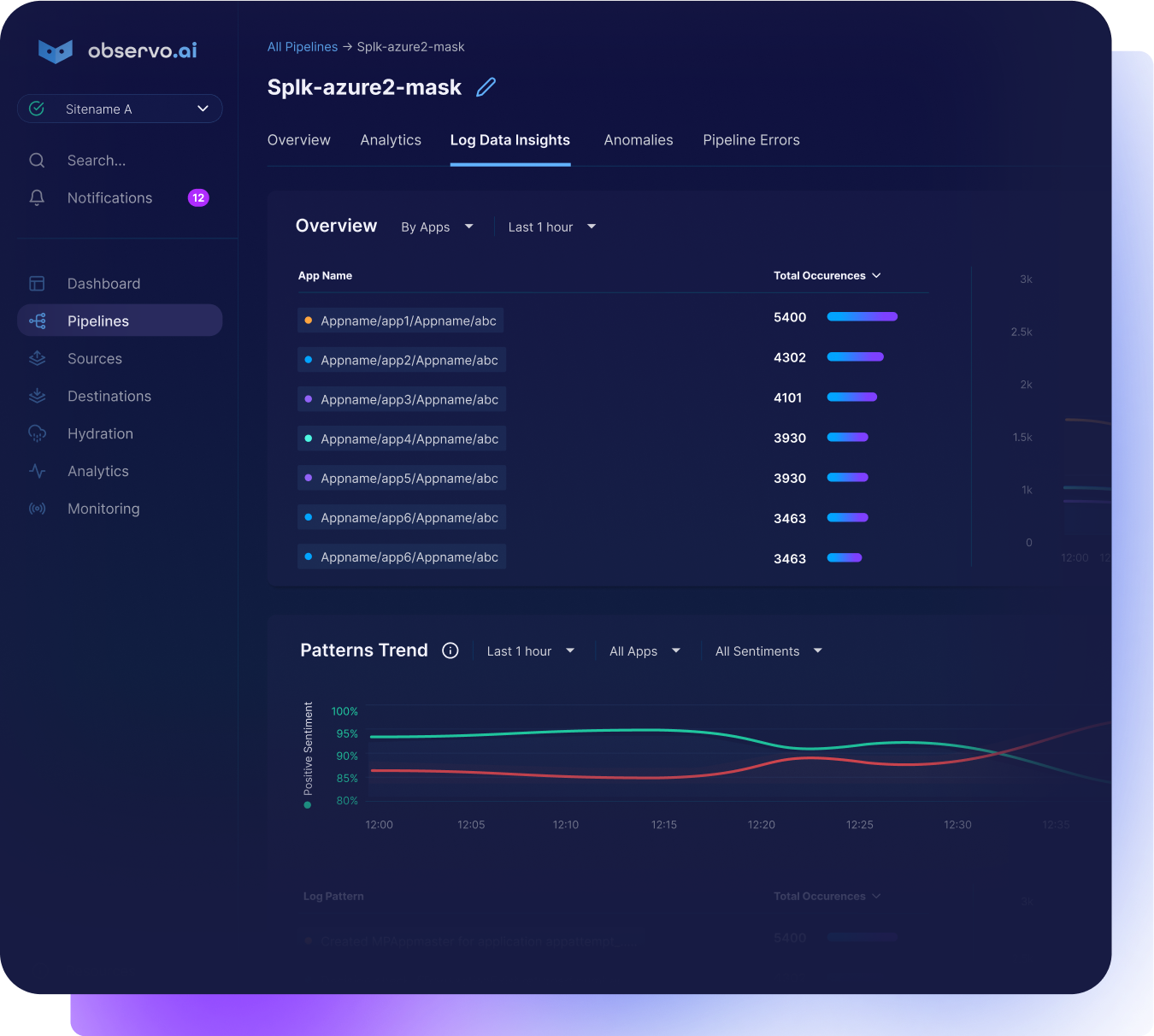Image resolution: width=1154 pixels, height=1036 pixels.
Task: Select the Appname/app5/Appname/abc row
Action: [402, 478]
